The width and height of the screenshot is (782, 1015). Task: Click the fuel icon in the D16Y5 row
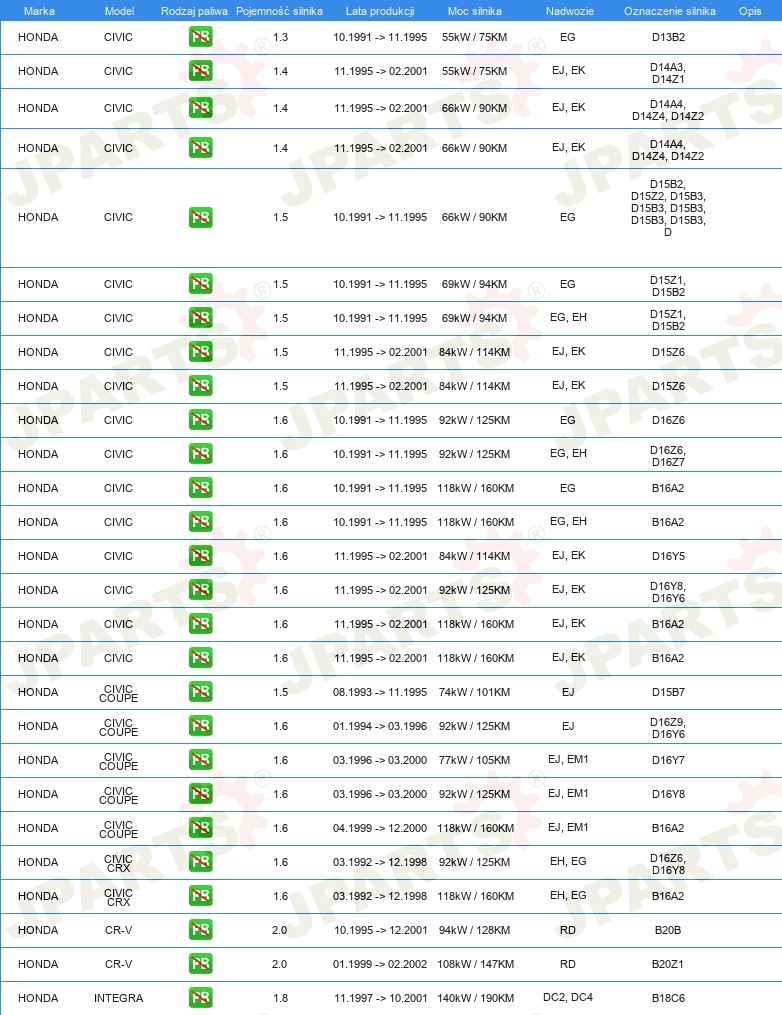[x=201, y=555]
